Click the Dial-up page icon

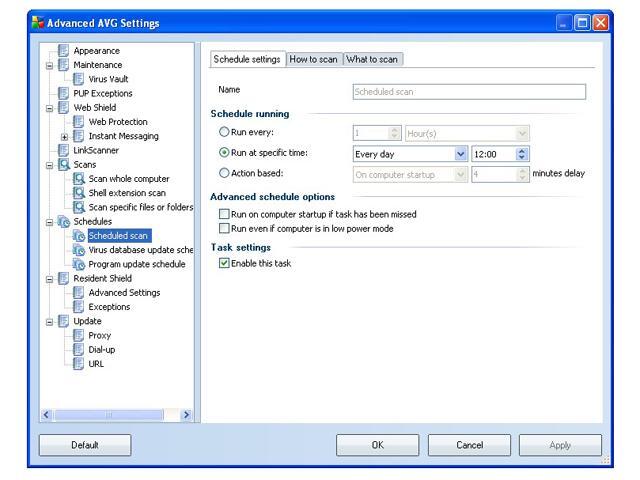click(x=78, y=350)
